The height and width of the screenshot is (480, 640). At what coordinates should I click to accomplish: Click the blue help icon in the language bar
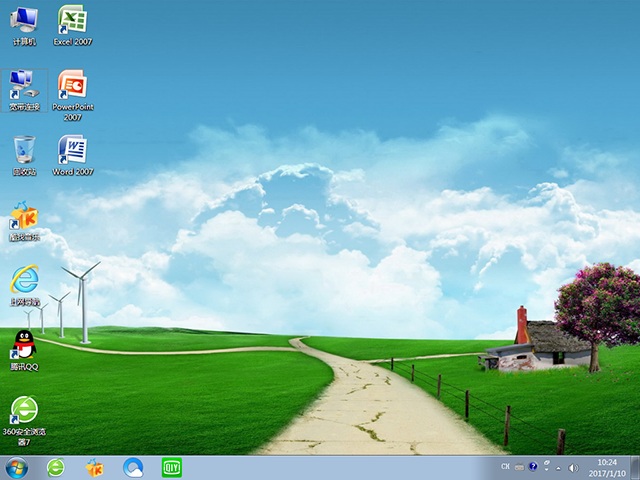coord(533,467)
